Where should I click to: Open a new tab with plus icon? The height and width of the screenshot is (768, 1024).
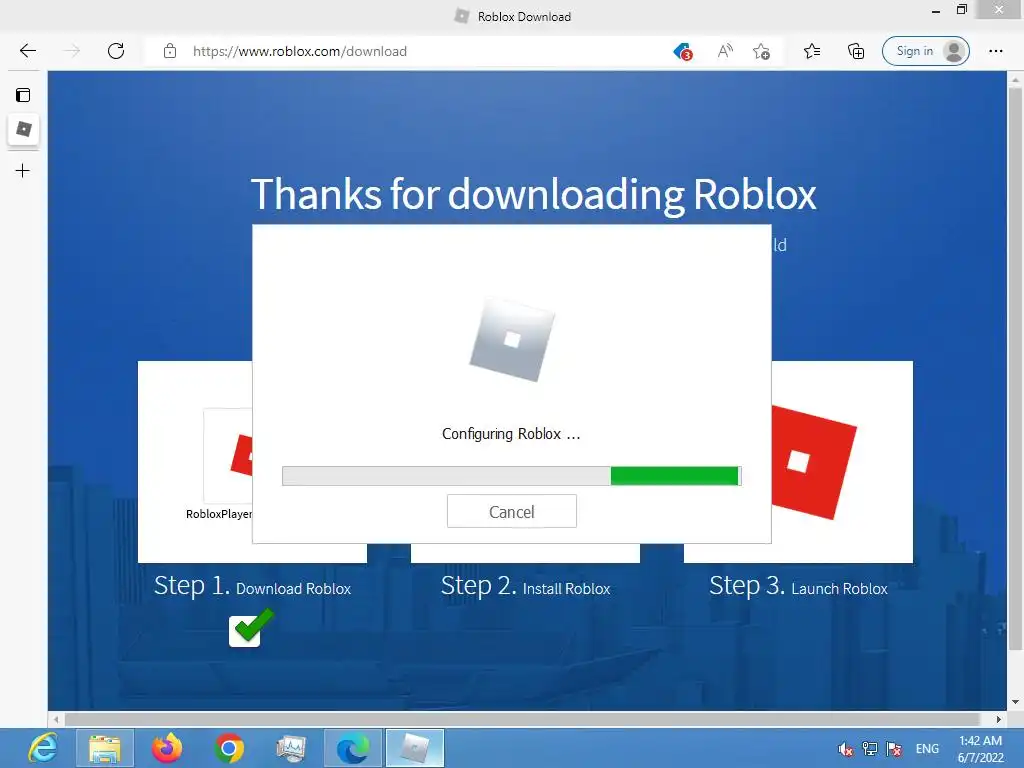coord(23,171)
